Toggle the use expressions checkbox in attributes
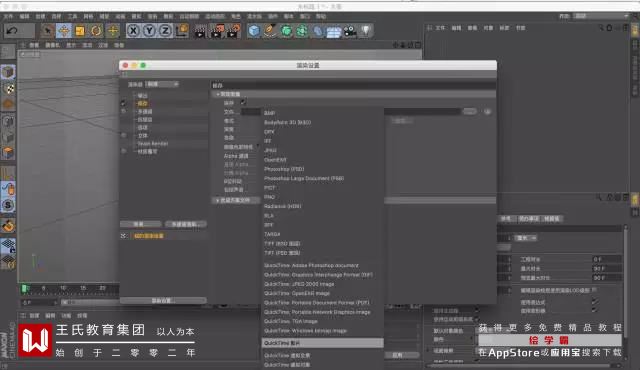The width and height of the screenshot is (640, 370). pyautogui.click(x=595, y=302)
